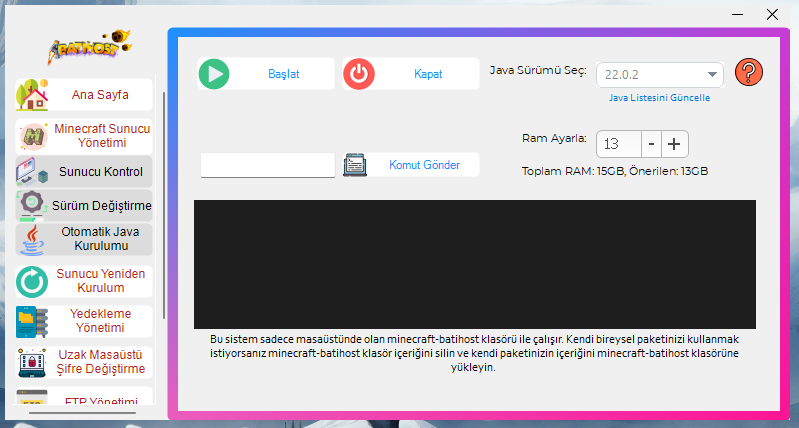Click the Minecraft block icon in sidebar
The height and width of the screenshot is (428, 799).
coord(34,137)
